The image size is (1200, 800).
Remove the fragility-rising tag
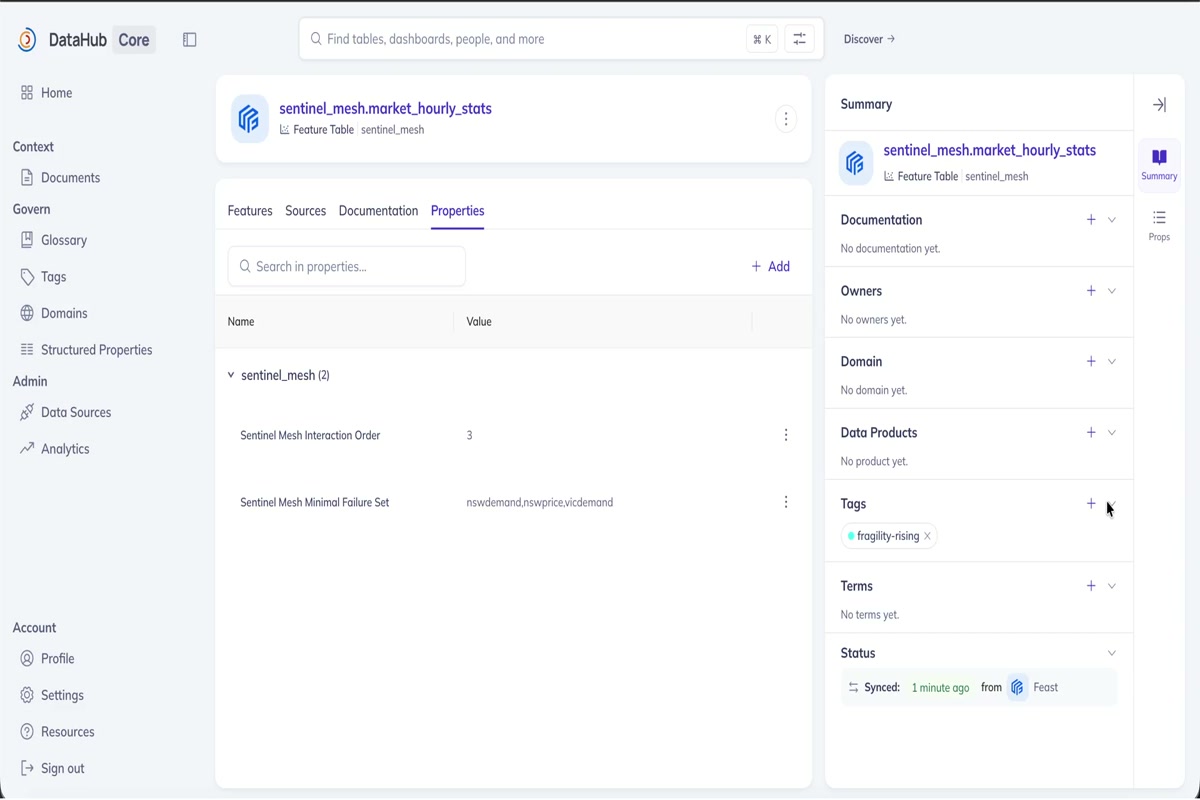927,536
